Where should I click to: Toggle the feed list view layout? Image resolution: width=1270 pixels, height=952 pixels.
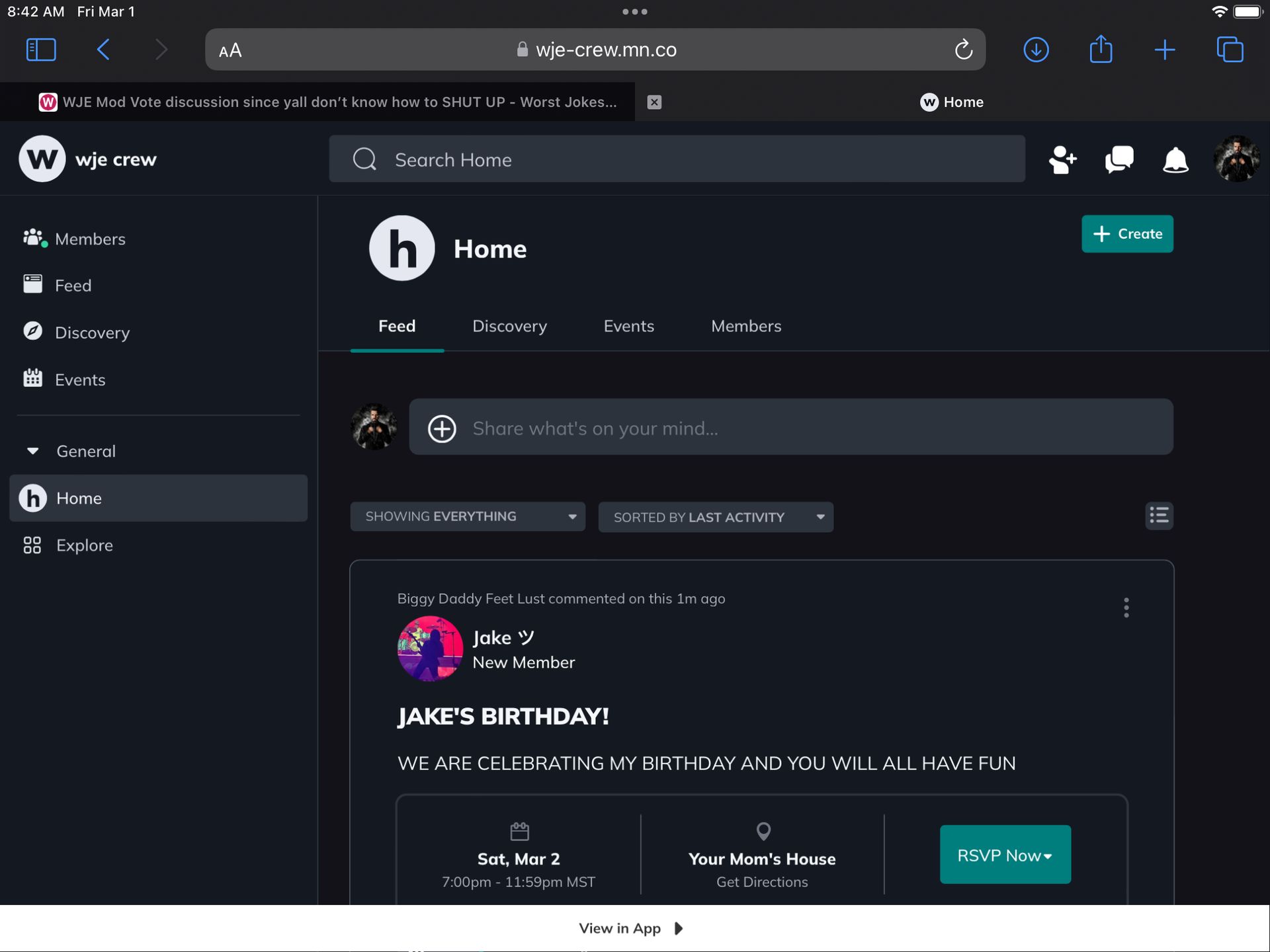pos(1159,516)
